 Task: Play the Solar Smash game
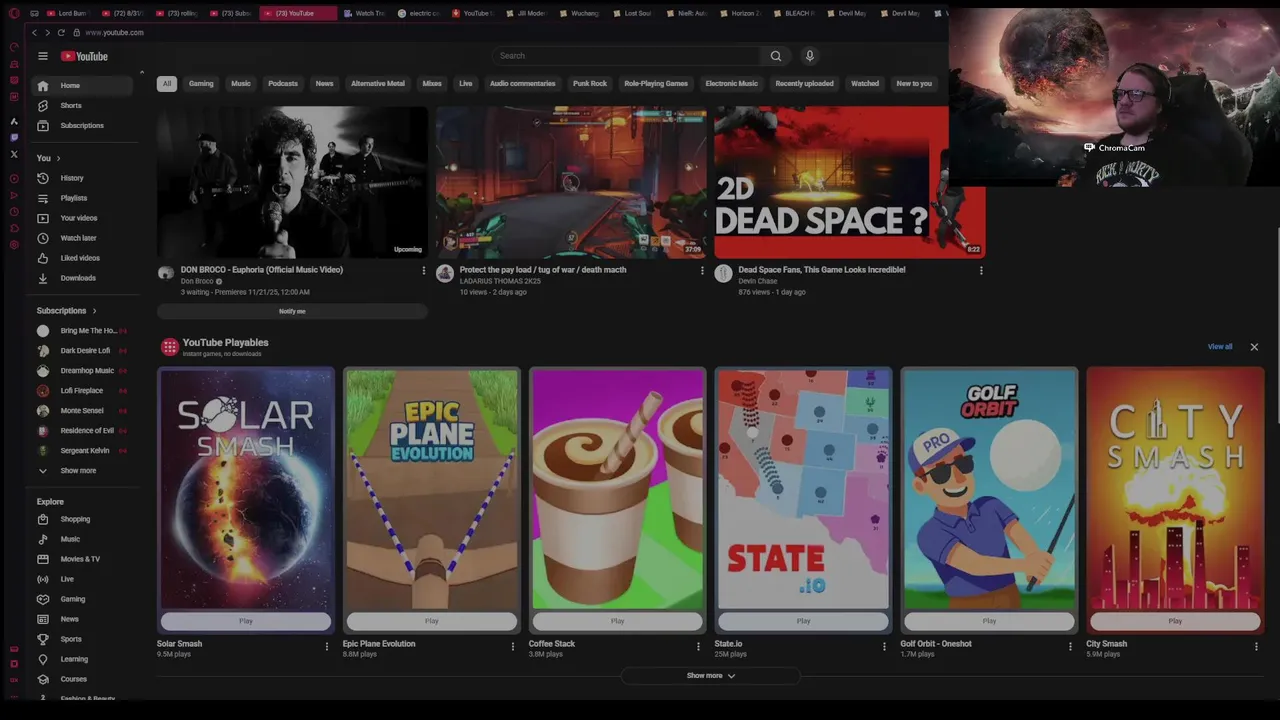tap(246, 621)
